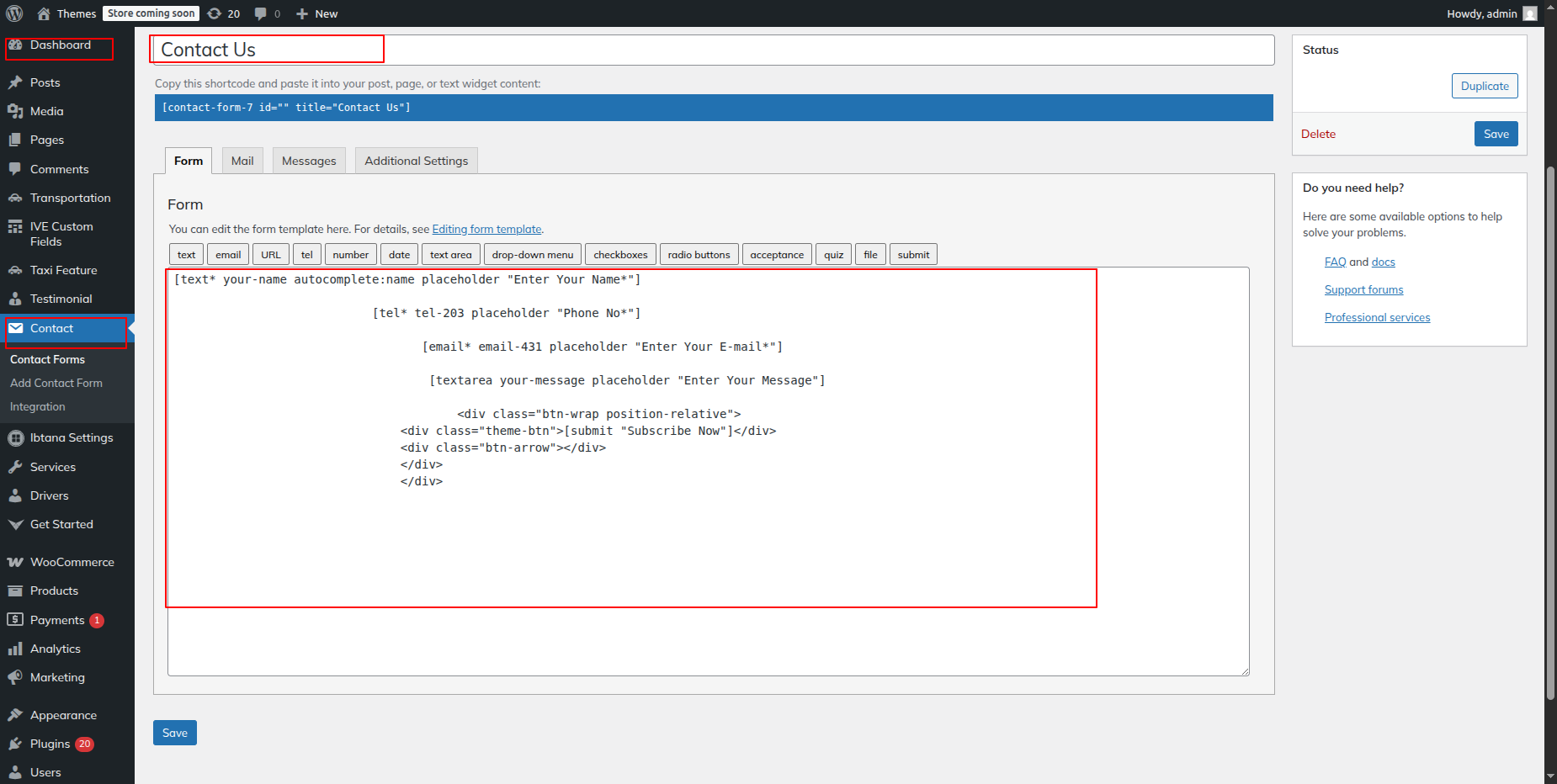Click the admin avatar icon
Viewport: 1557px width, 784px height.
point(1529,13)
